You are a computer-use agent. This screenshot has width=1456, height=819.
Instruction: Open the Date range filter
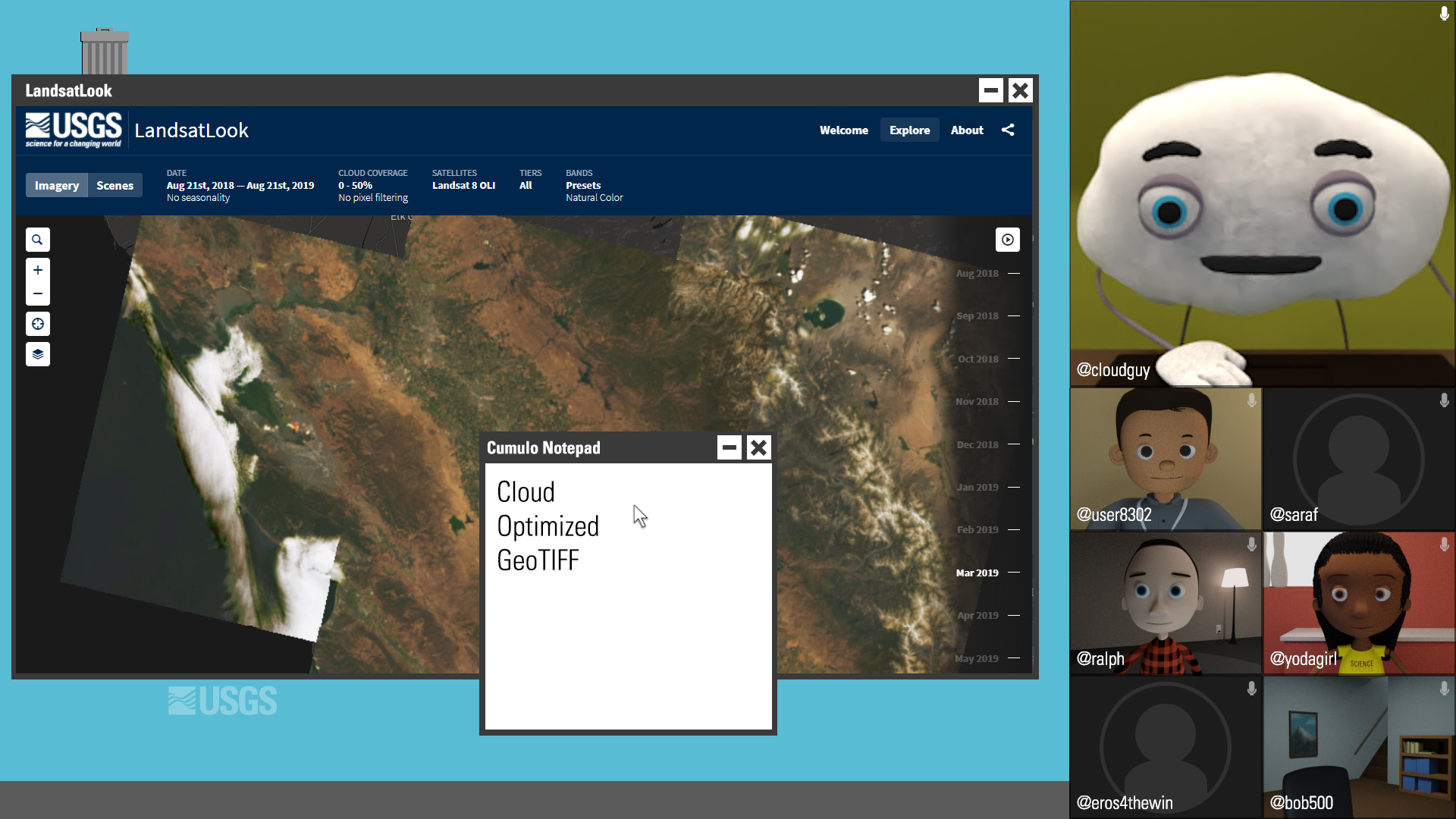tap(240, 185)
